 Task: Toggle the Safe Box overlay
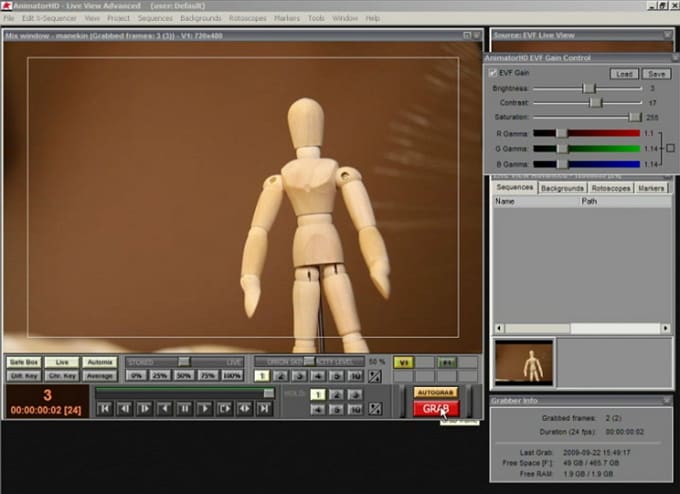pyautogui.click(x=24, y=362)
